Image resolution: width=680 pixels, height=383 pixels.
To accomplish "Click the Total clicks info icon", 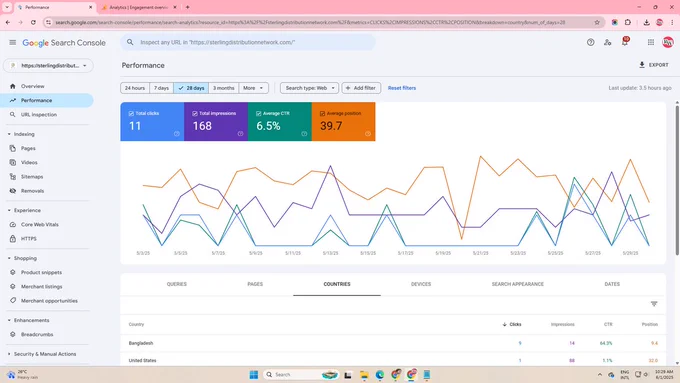I will [x=177, y=134].
